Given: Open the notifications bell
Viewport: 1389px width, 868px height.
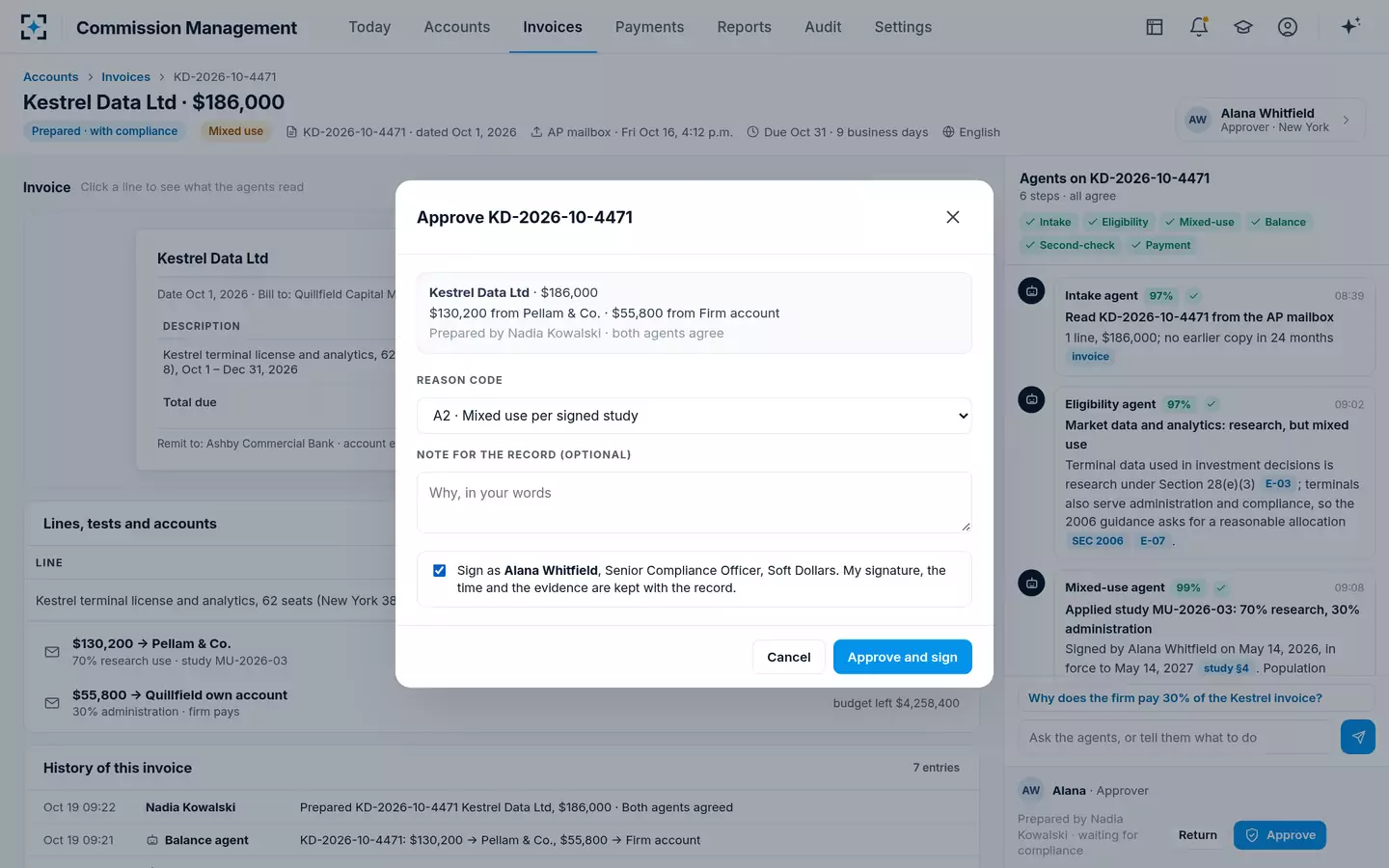Looking at the screenshot, I should point(1199,27).
